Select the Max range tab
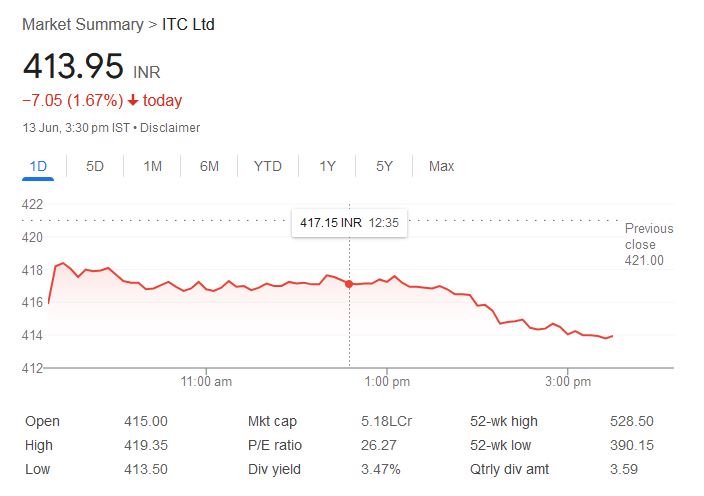Image resolution: width=704 pixels, height=496 pixels. [441, 166]
